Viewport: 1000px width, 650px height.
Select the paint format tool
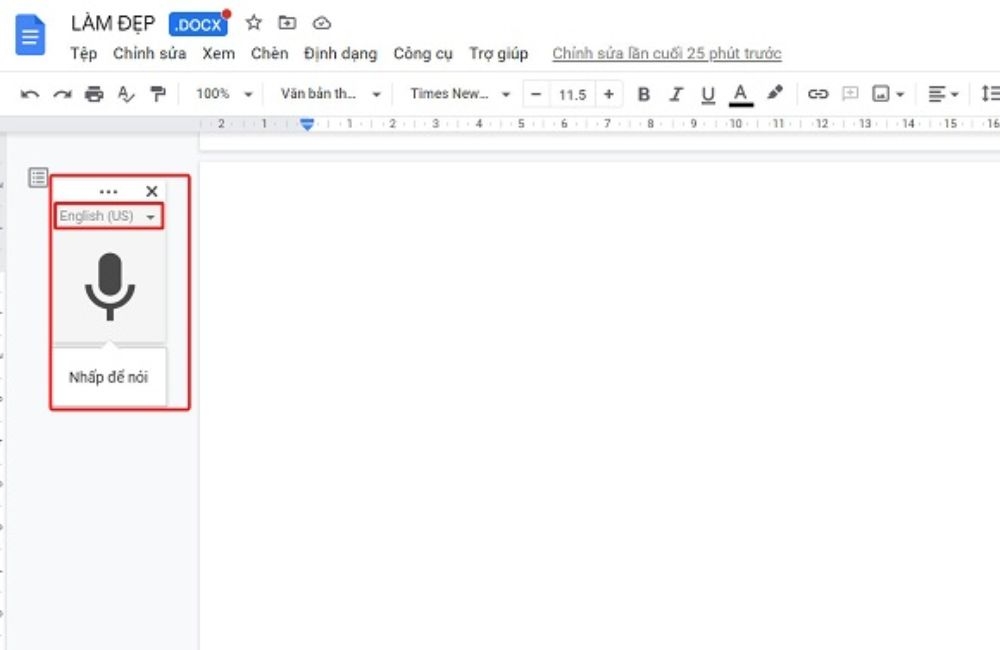(x=156, y=93)
